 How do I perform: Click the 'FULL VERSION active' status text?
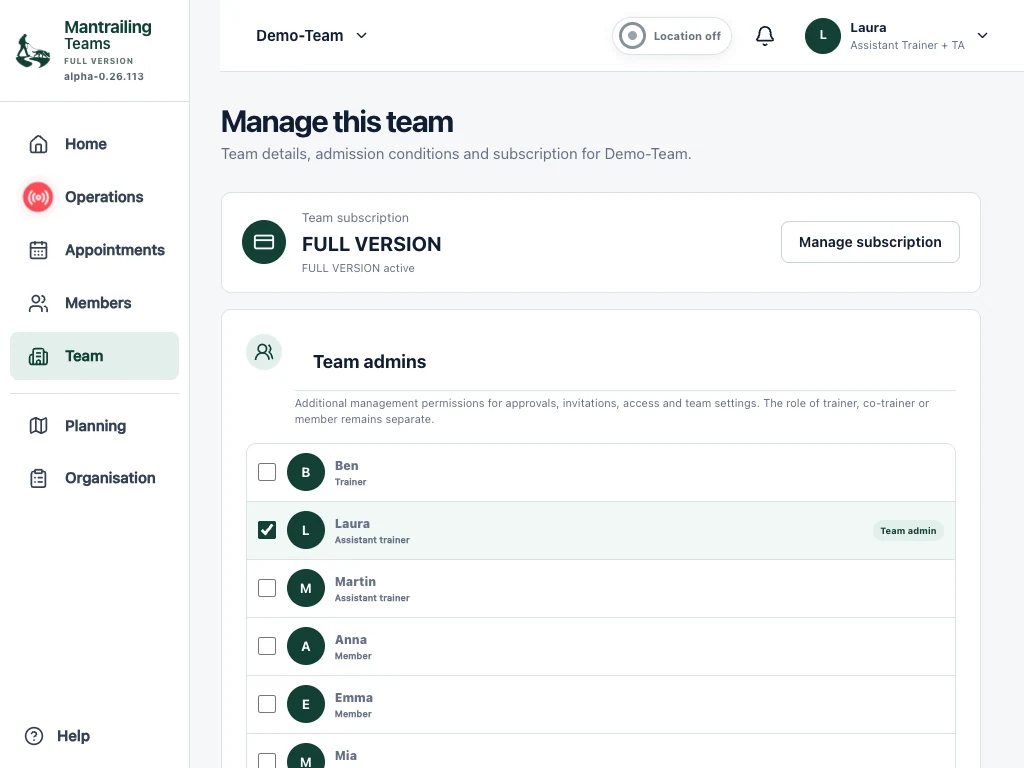click(358, 268)
